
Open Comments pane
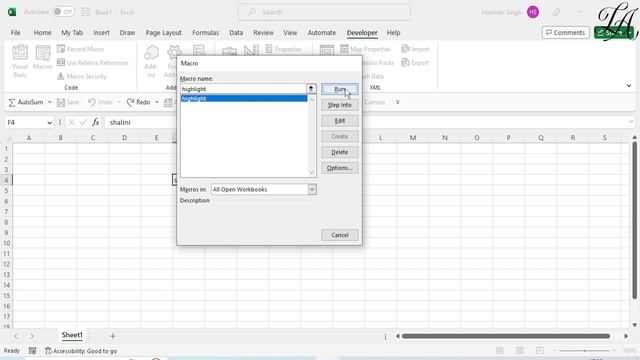565,33
